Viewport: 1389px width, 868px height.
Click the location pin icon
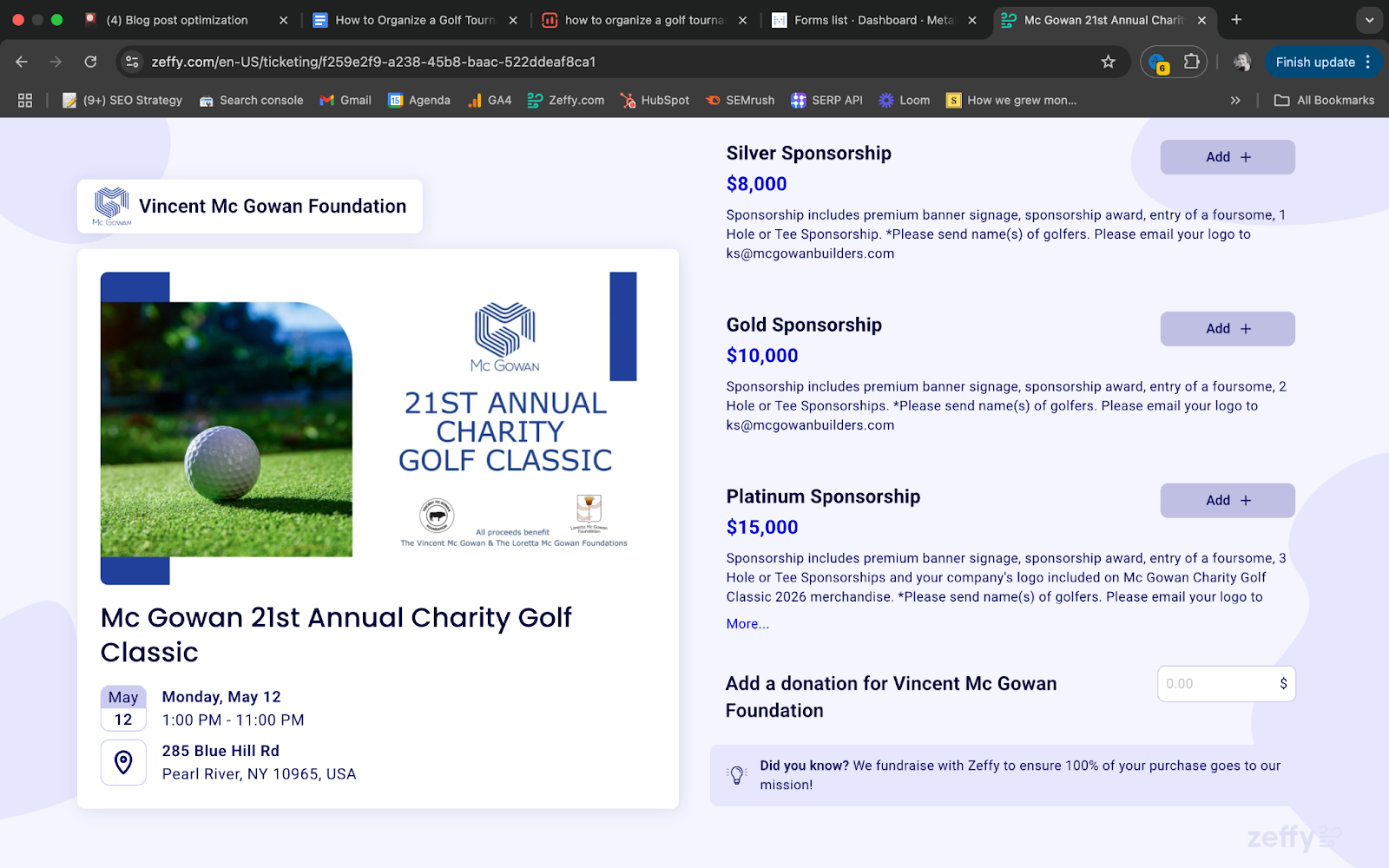[123, 762]
